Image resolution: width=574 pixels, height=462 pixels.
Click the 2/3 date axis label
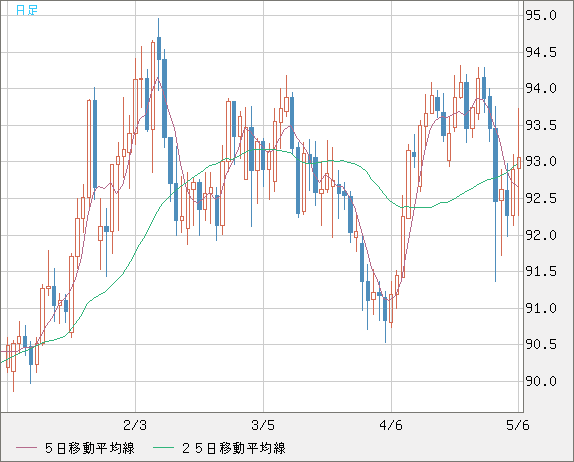135,425
